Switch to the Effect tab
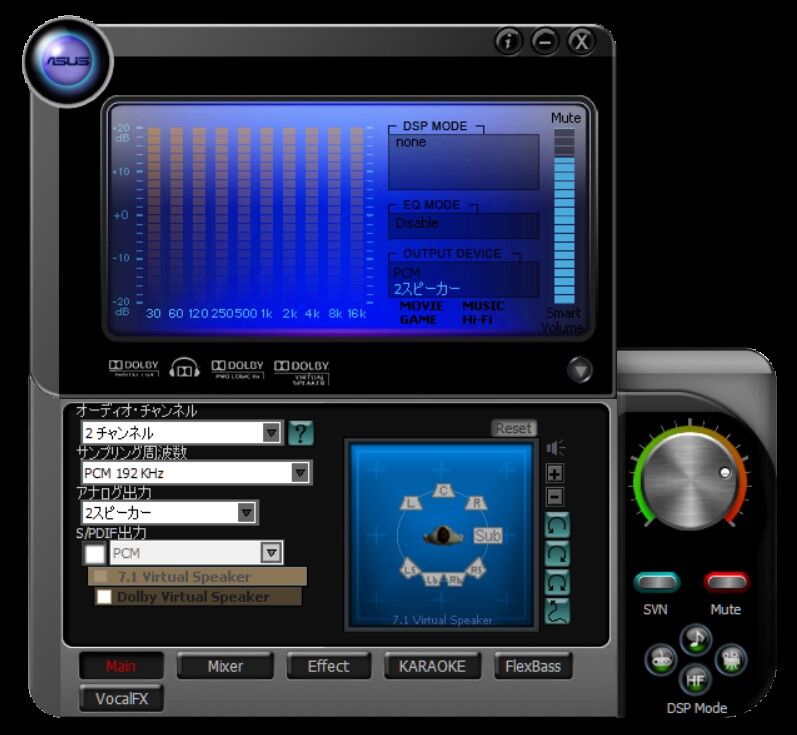 pyautogui.click(x=328, y=666)
